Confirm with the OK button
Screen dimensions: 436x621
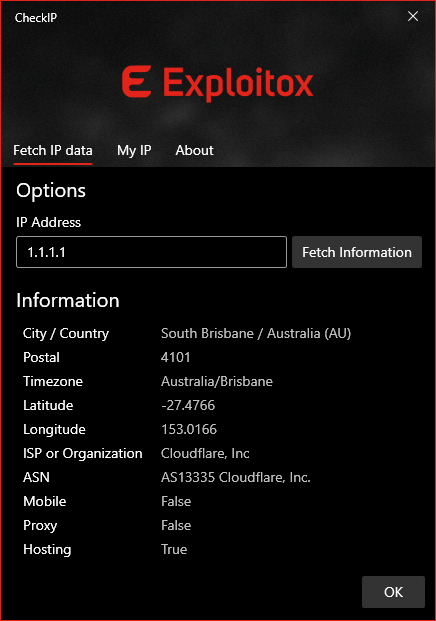click(393, 592)
